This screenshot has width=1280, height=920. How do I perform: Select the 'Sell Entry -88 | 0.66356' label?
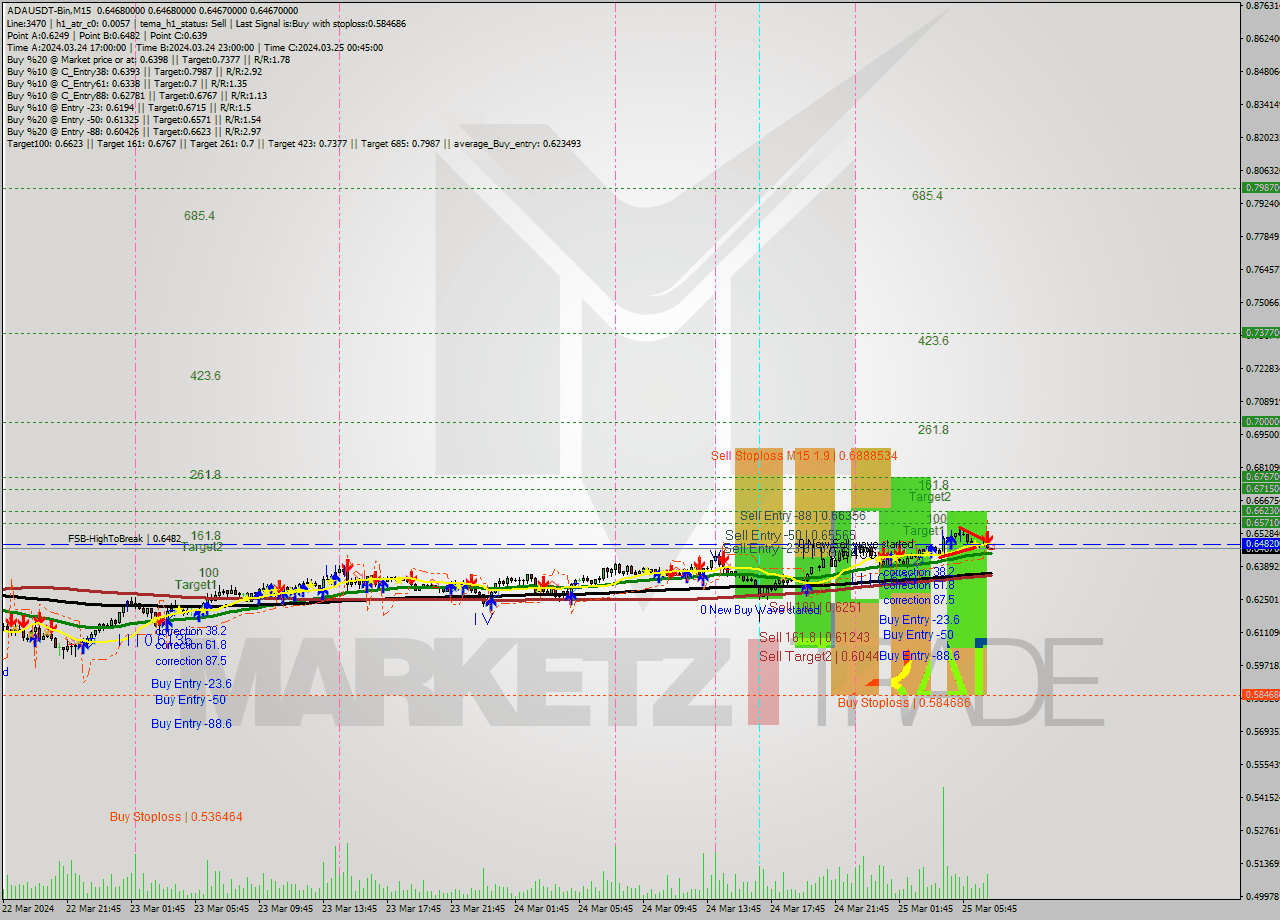[801, 516]
